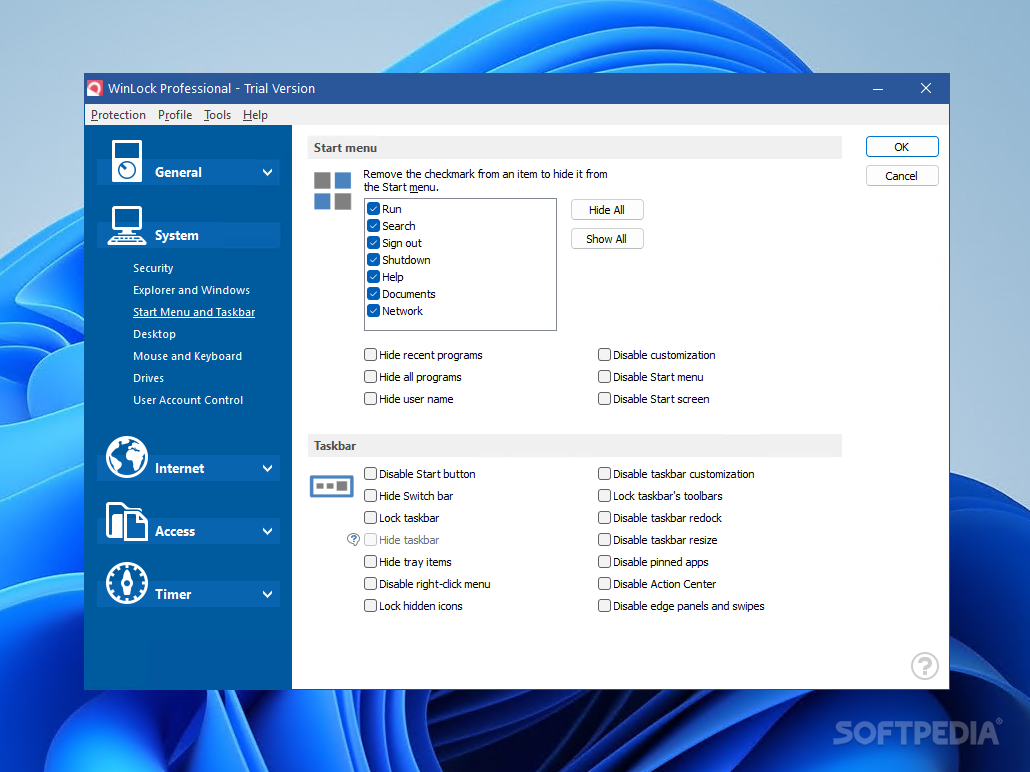Click the Internet section header label

pos(179,468)
